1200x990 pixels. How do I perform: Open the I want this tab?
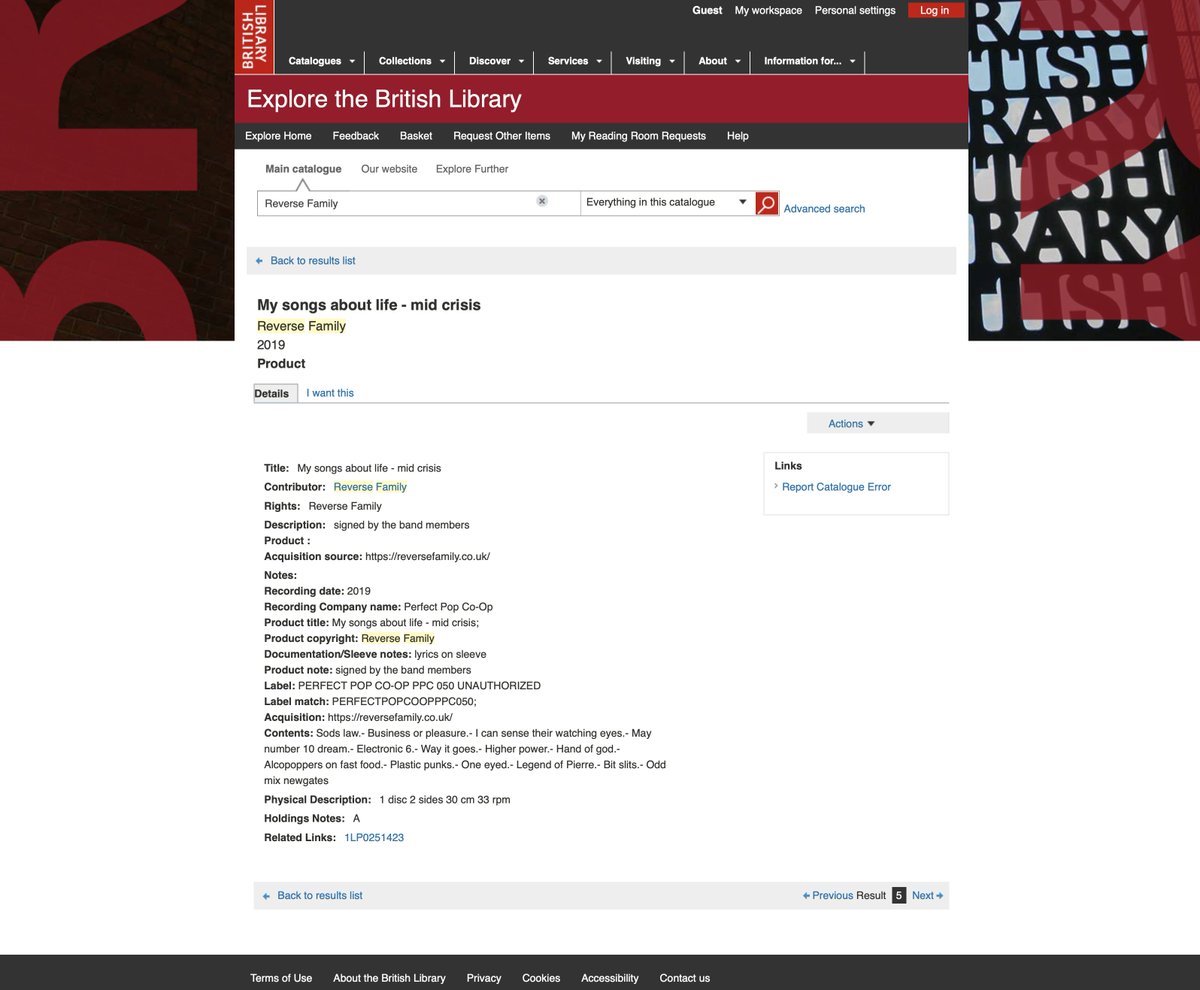(330, 393)
